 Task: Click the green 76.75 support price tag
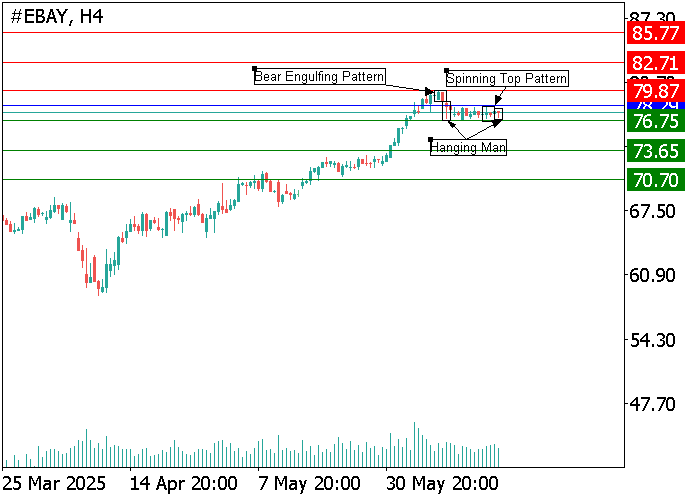point(656,121)
